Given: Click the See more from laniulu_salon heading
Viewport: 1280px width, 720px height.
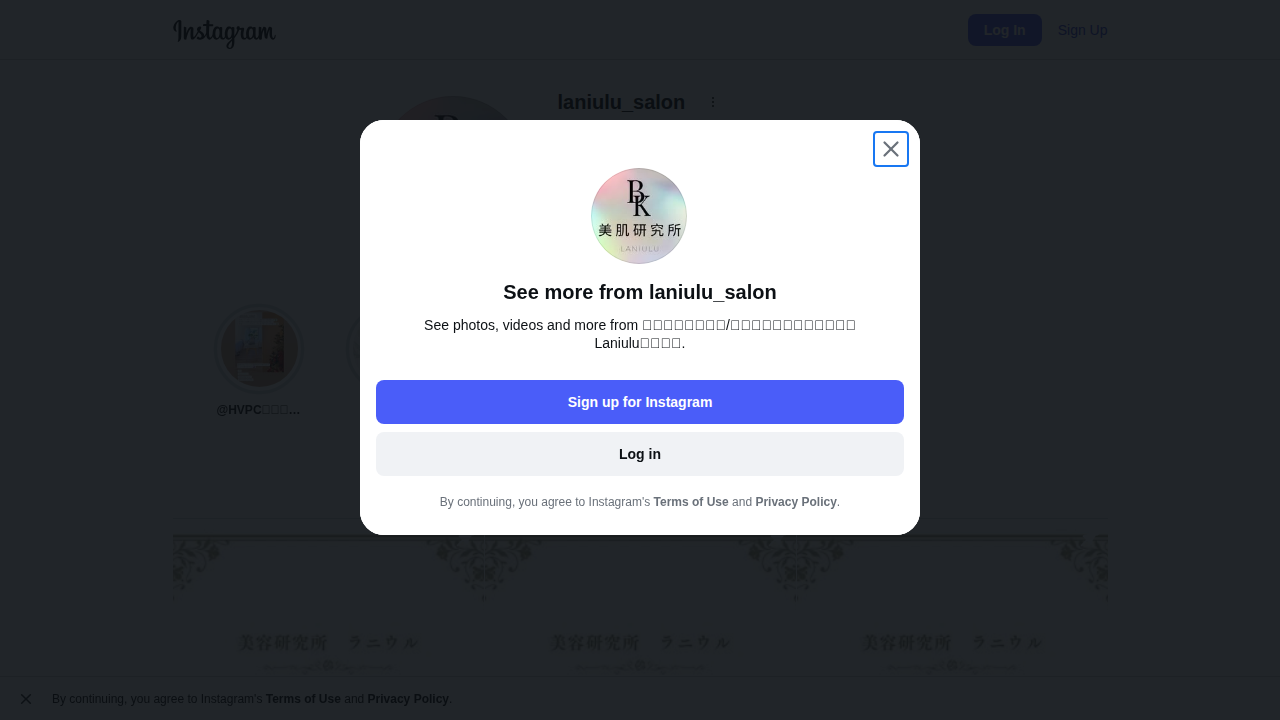Looking at the screenshot, I should click(640, 292).
